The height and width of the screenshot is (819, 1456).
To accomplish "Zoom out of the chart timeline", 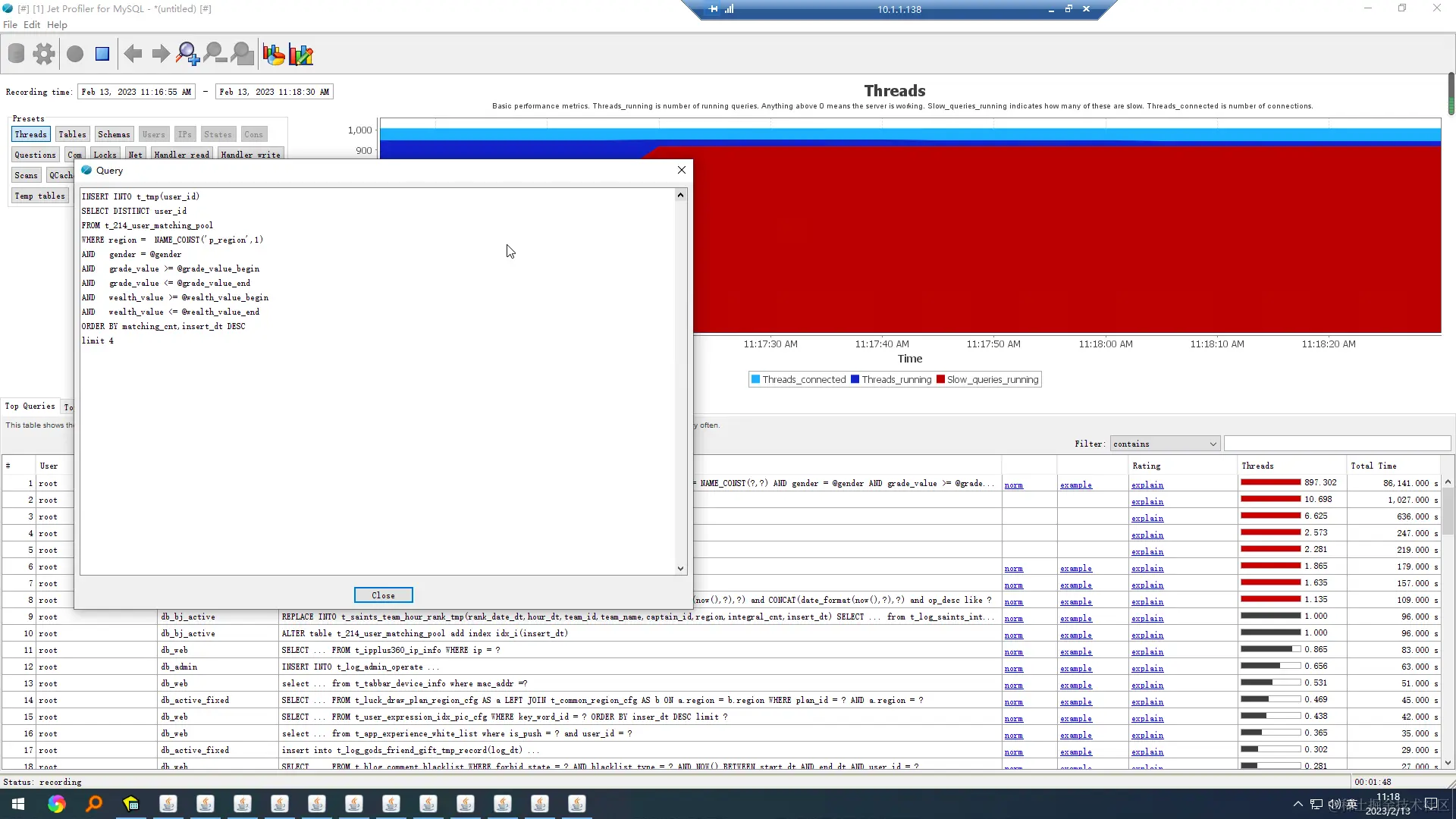I will pyautogui.click(x=214, y=53).
